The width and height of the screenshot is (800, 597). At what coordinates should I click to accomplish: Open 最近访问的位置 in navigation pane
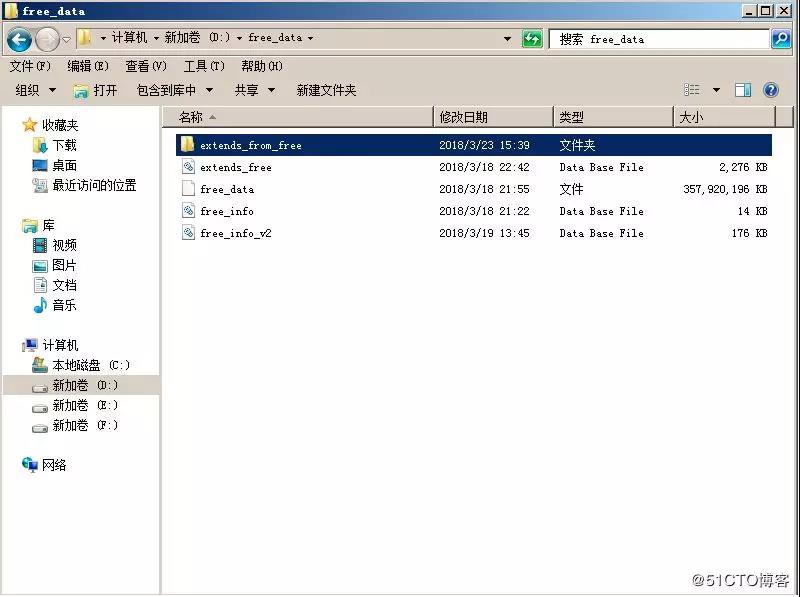click(94, 185)
